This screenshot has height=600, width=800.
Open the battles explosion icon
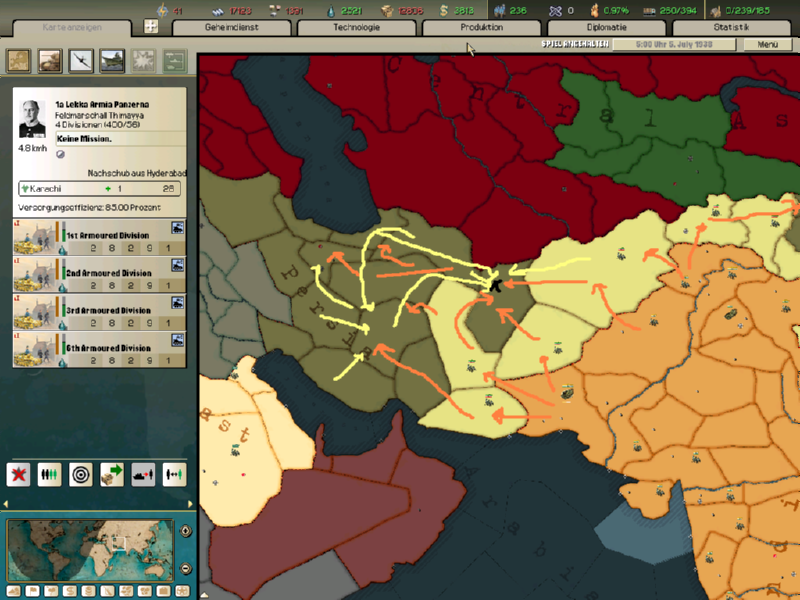pyautogui.click(x=144, y=61)
